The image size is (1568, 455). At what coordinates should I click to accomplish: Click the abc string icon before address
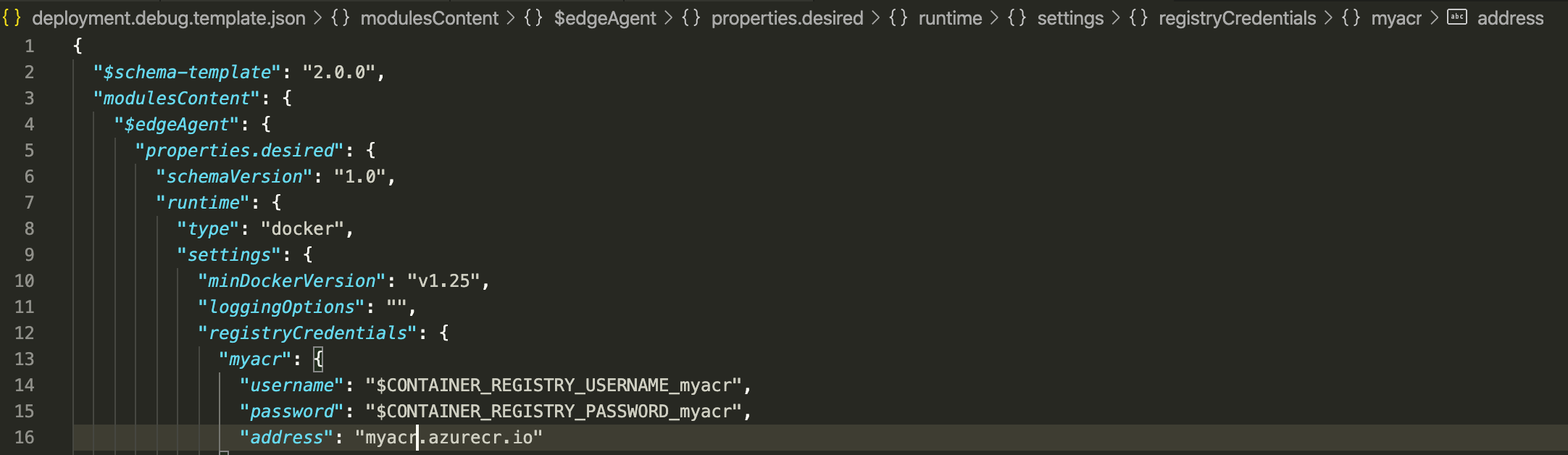coord(1457,17)
